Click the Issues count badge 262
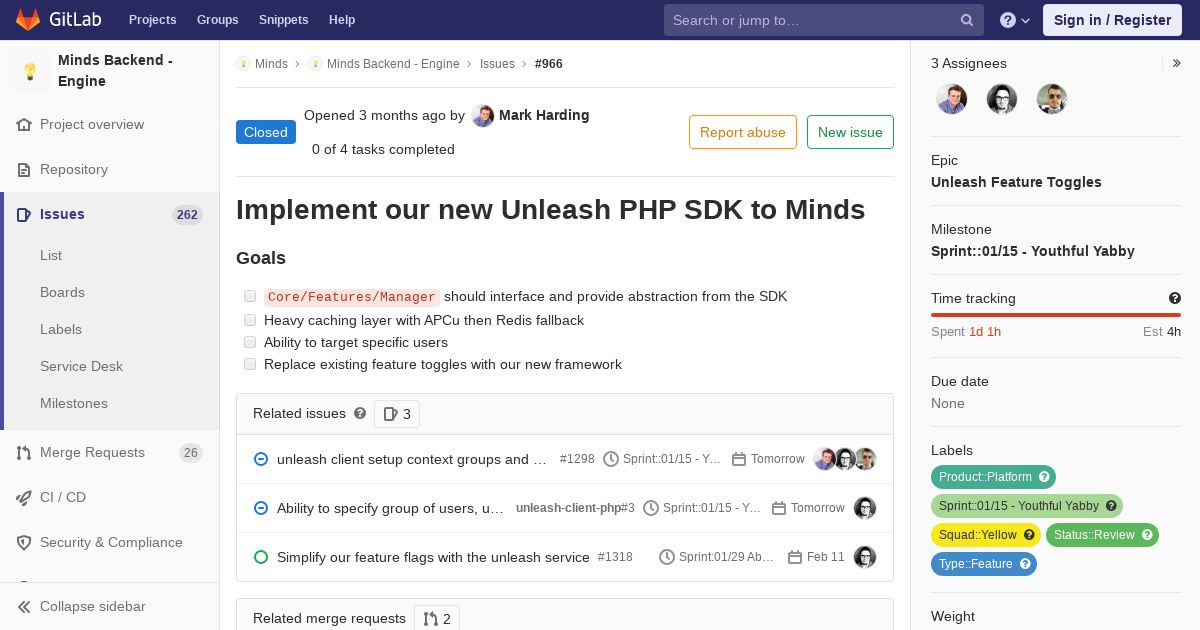 (x=187, y=215)
